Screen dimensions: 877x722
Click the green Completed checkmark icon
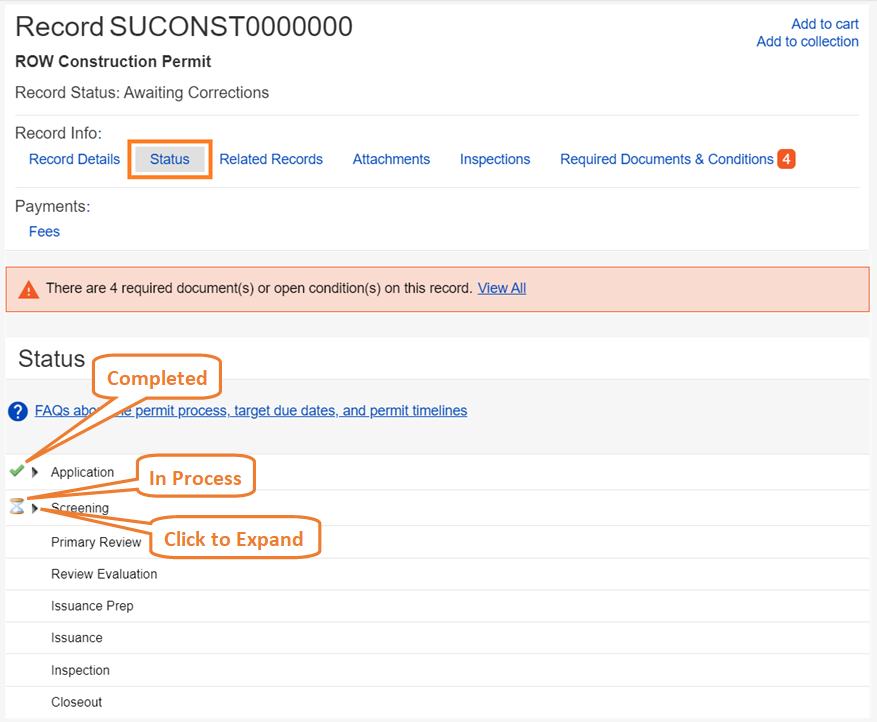click(16, 471)
